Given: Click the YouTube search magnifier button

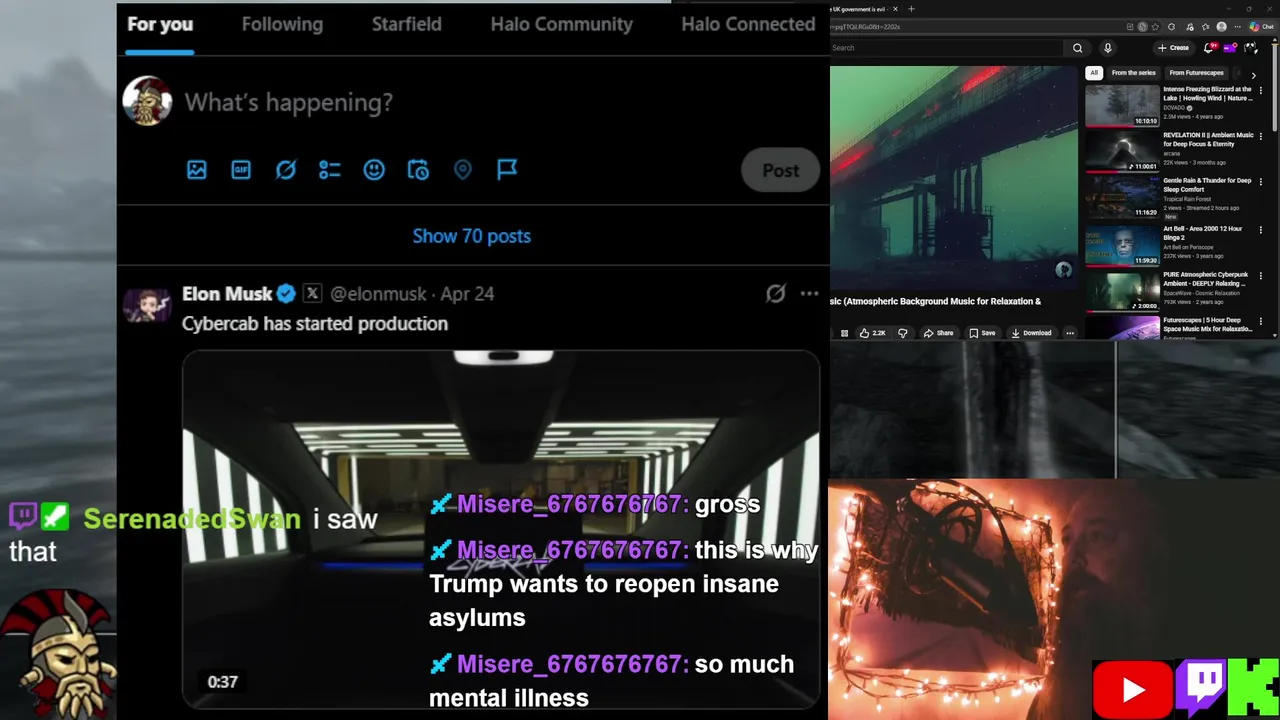Looking at the screenshot, I should pos(1077,48).
